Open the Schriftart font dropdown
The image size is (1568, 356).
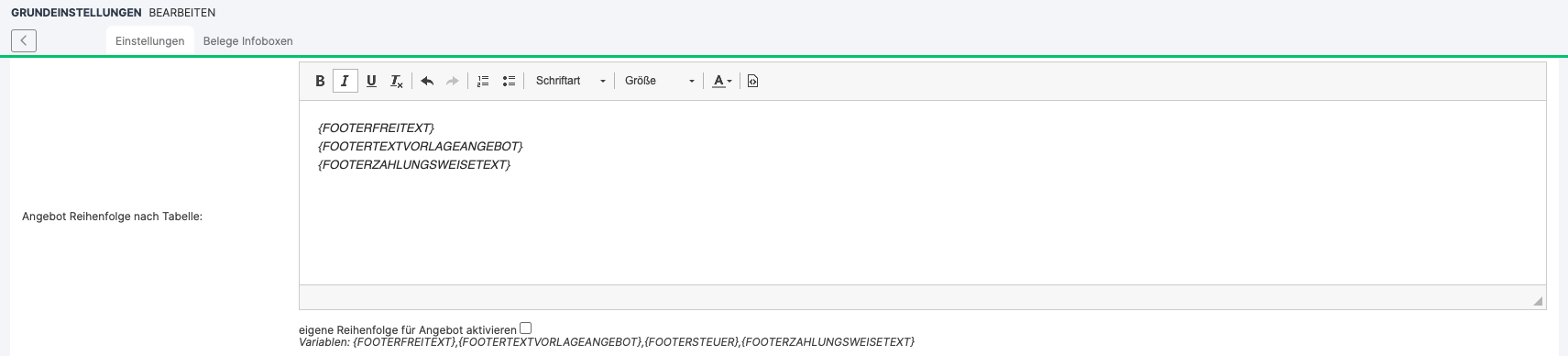click(x=570, y=81)
